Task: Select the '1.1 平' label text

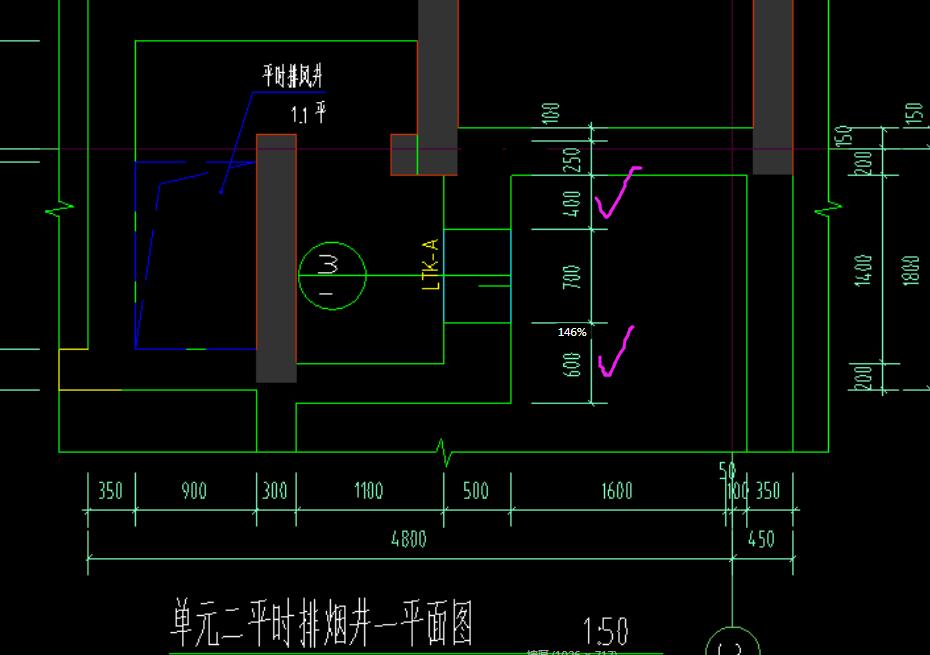Action: [x=308, y=113]
